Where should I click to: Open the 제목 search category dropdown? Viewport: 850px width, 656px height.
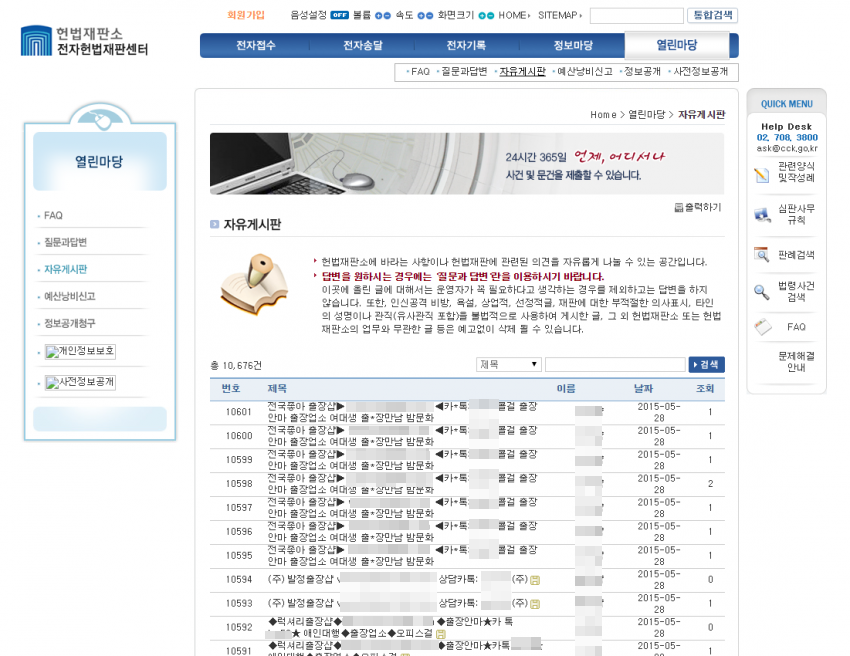pos(508,365)
